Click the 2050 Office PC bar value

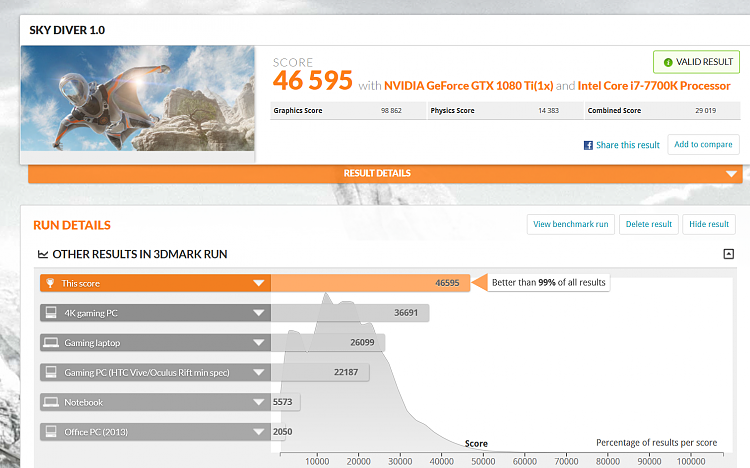[282, 431]
